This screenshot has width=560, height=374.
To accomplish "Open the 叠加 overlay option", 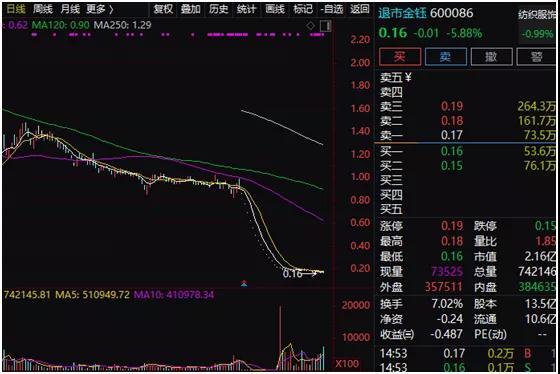I will 190,9.
